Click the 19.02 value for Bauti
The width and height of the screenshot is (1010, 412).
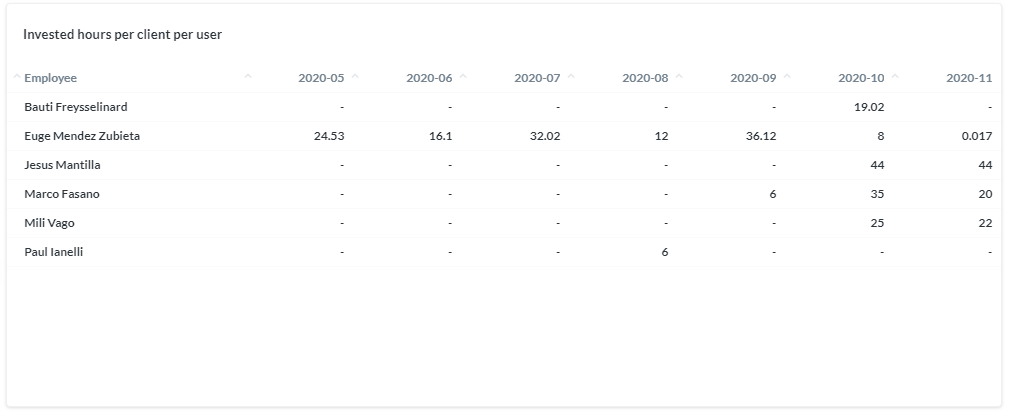click(869, 107)
